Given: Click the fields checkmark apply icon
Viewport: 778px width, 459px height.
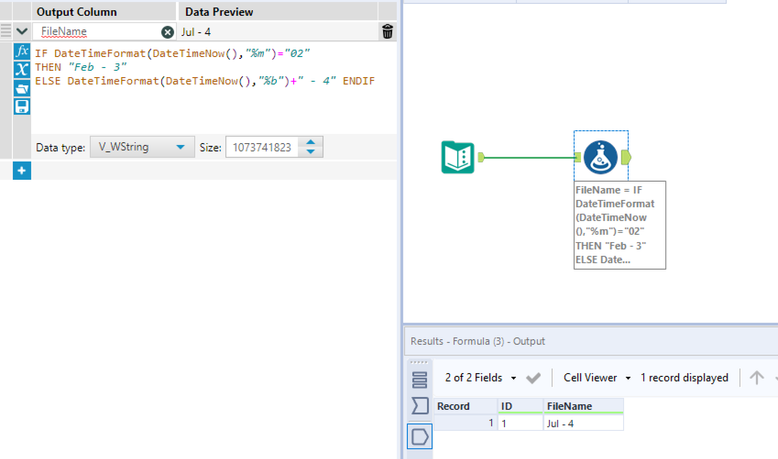Looking at the screenshot, I should coord(533,378).
